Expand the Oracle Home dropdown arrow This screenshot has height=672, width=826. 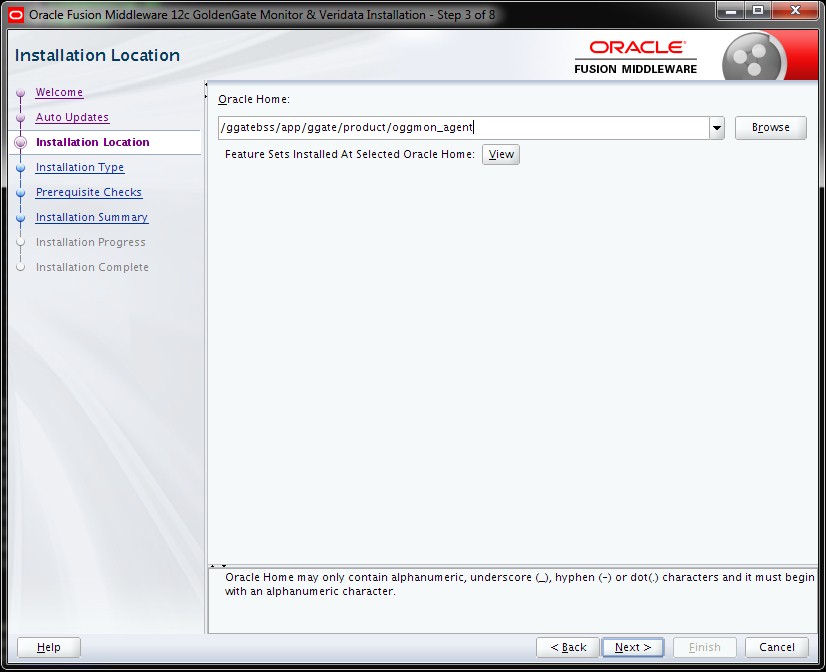coord(716,128)
